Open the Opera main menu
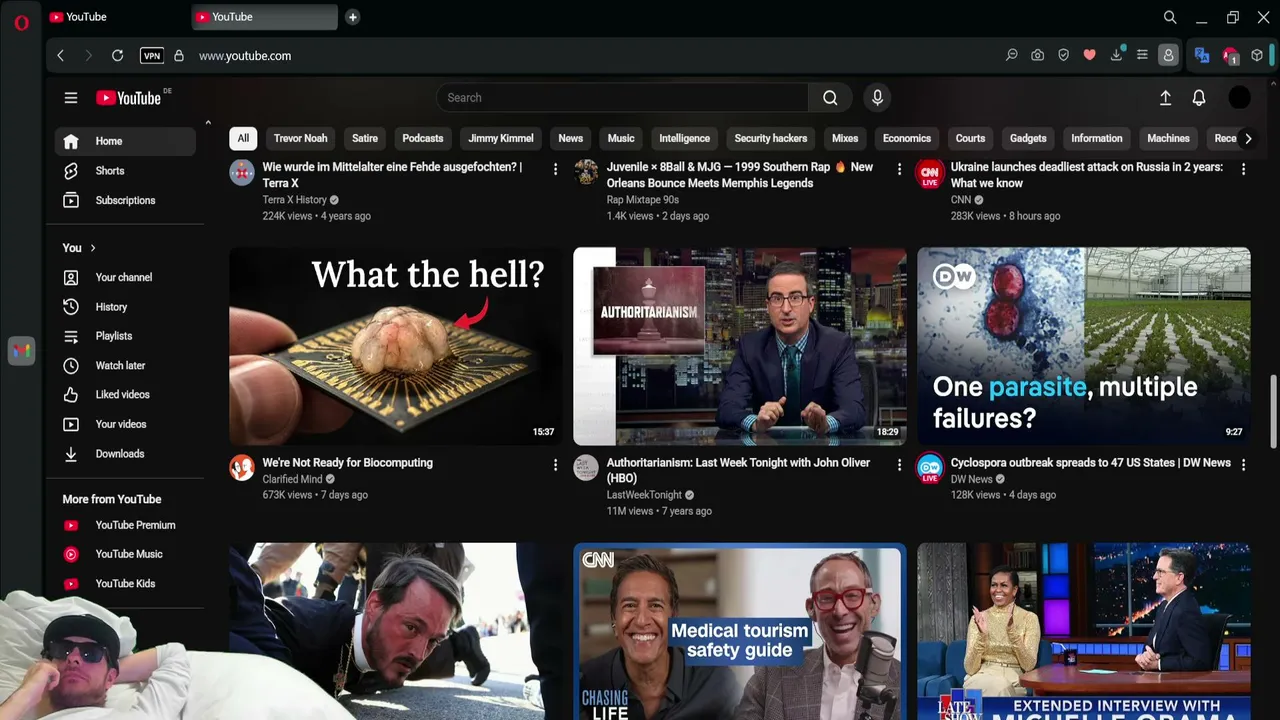Screen dimensions: 1280x720 (x=21, y=22)
